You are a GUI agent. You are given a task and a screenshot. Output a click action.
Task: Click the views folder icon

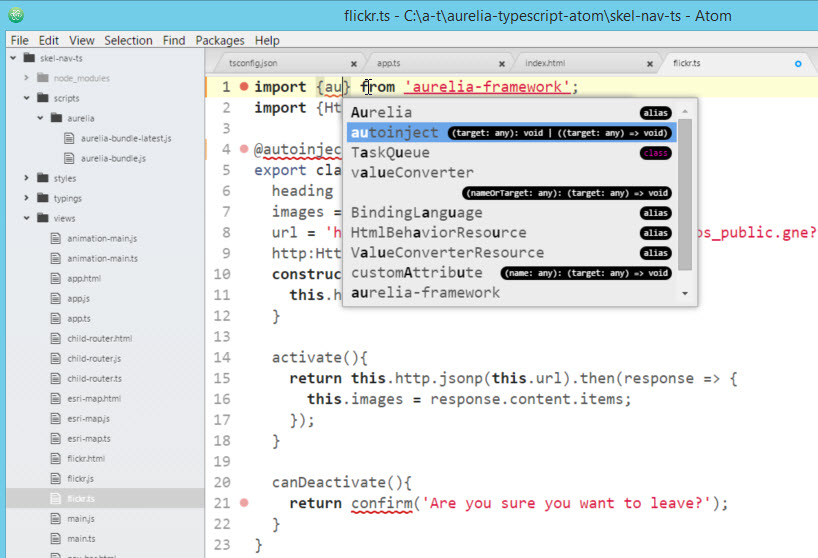coord(43,217)
